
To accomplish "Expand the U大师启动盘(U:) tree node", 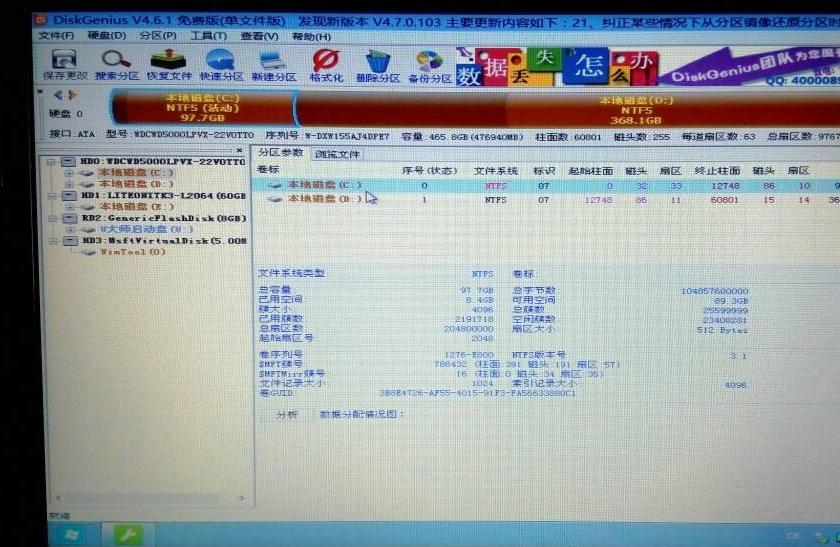I will (x=70, y=229).
